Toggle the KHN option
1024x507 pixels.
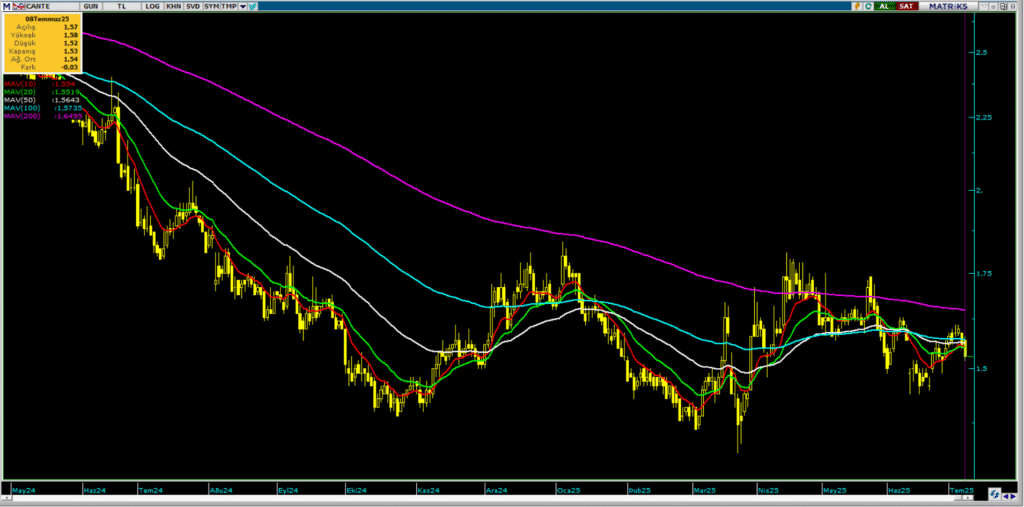click(172, 6)
